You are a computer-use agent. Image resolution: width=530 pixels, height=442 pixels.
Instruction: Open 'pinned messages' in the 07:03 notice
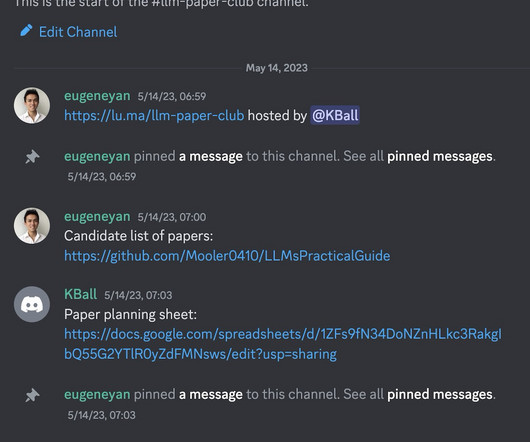440,394
